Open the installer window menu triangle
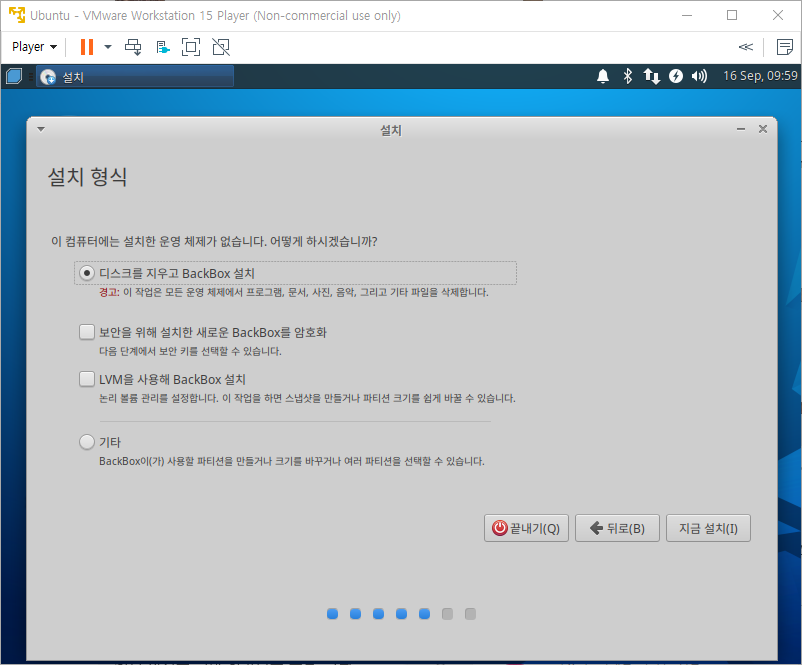 [x=41, y=129]
